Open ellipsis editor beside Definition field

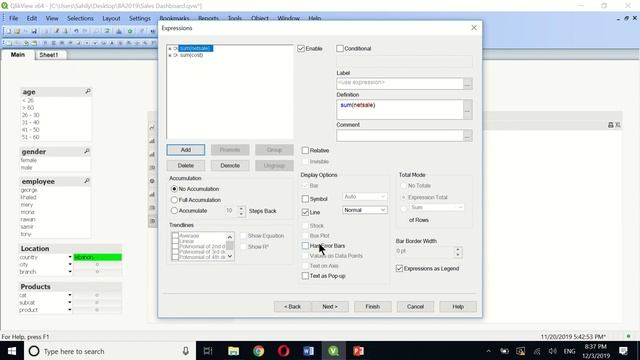click(x=468, y=110)
